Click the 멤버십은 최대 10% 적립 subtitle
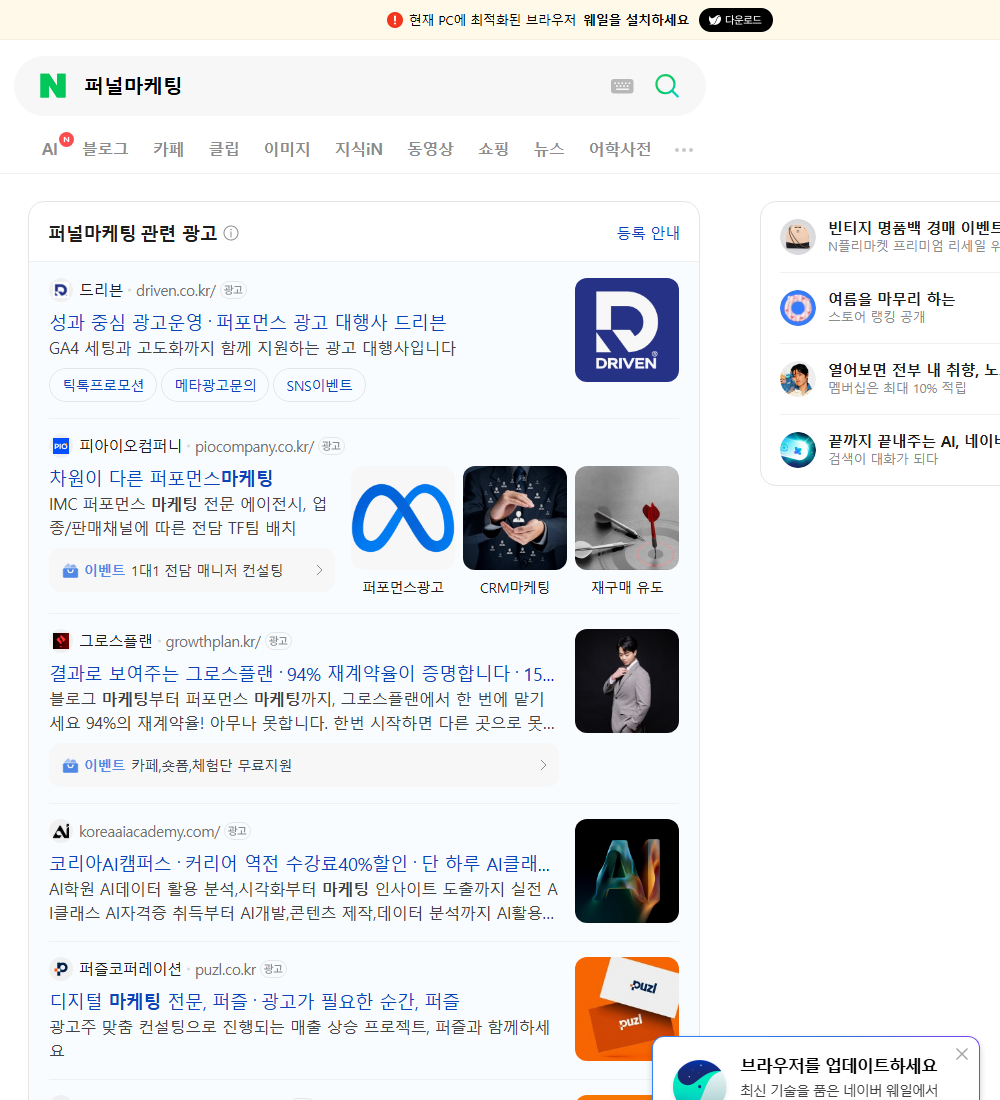Screen dimensions: 1000x1100 897,388
